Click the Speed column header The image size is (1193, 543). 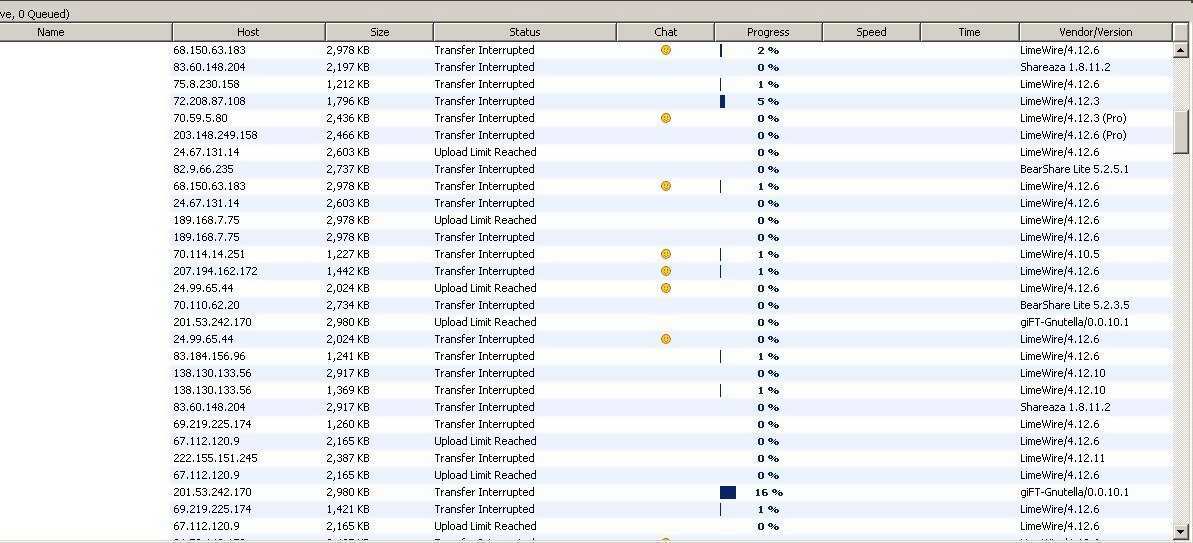871,32
